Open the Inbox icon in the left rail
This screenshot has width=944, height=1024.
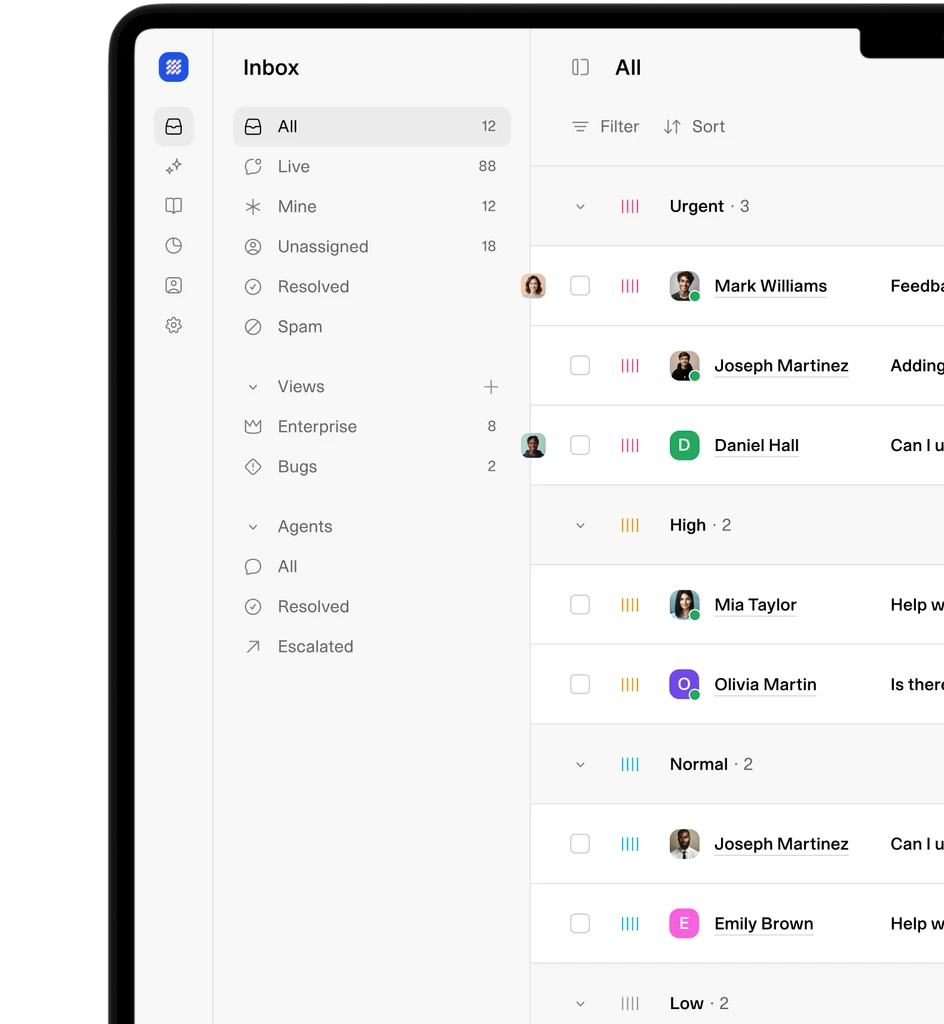174,127
